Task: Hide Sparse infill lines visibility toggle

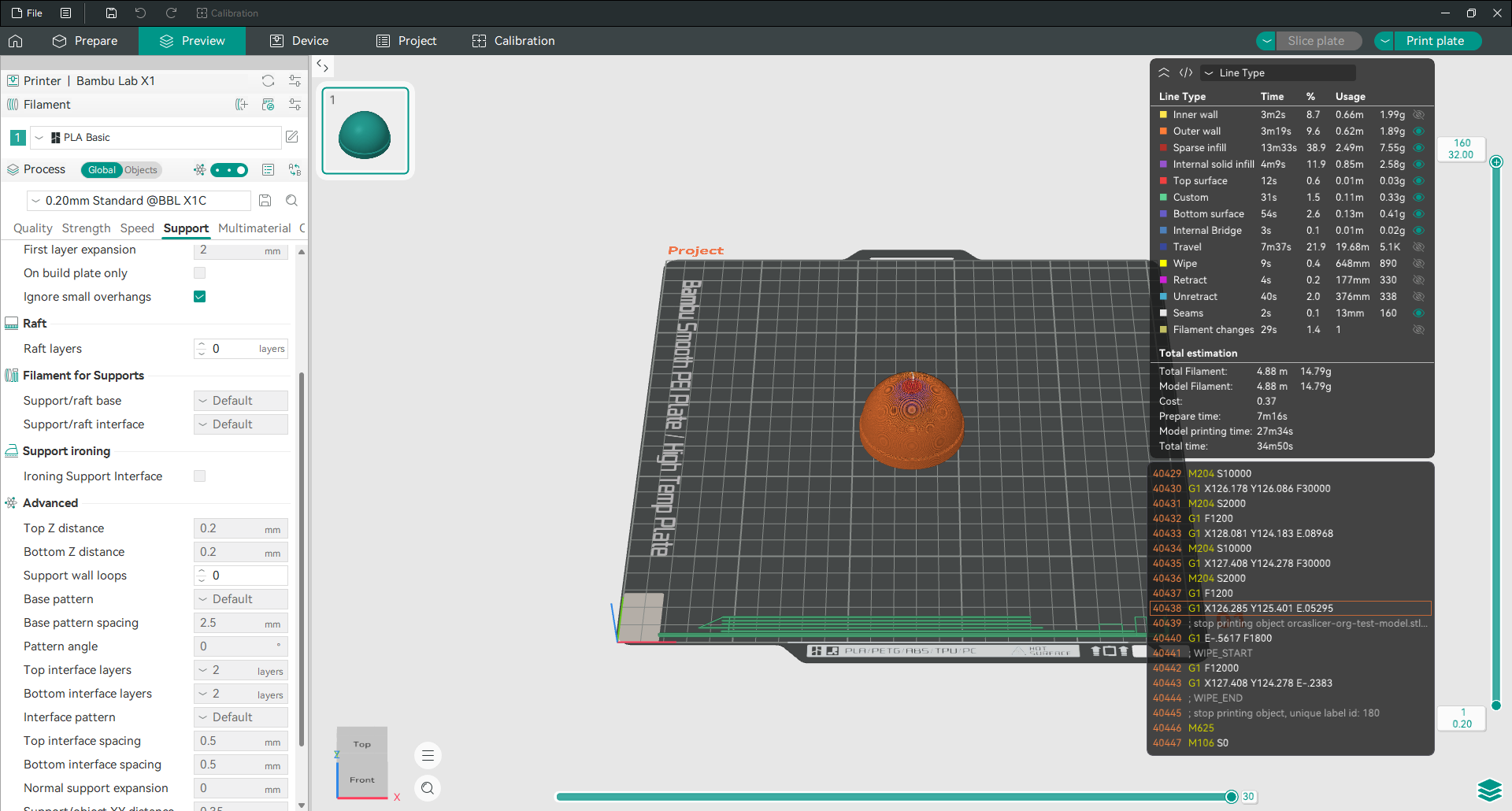Action: point(1418,147)
